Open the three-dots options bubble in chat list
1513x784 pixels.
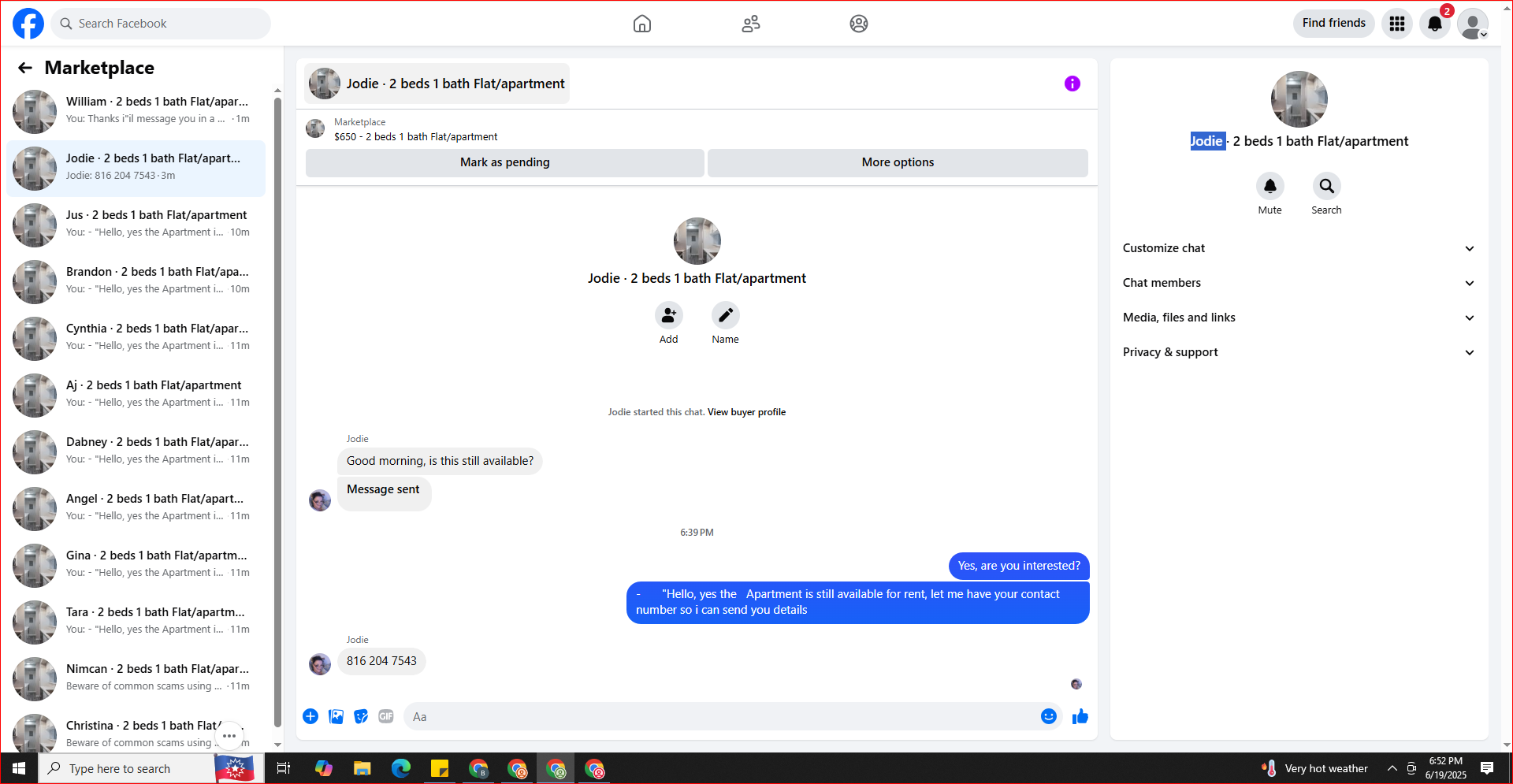[x=229, y=736]
